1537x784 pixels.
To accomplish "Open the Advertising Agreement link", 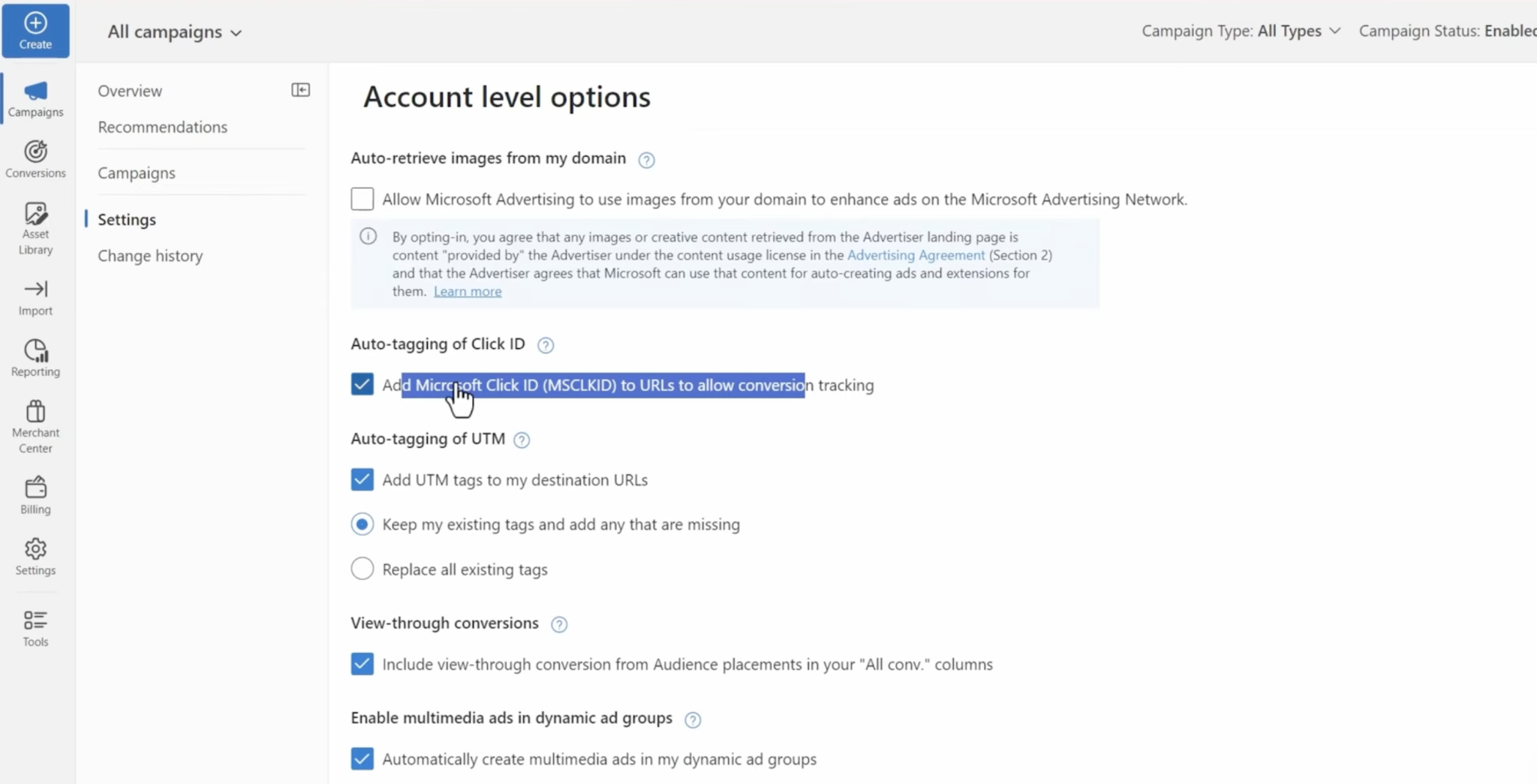I will tap(916, 255).
